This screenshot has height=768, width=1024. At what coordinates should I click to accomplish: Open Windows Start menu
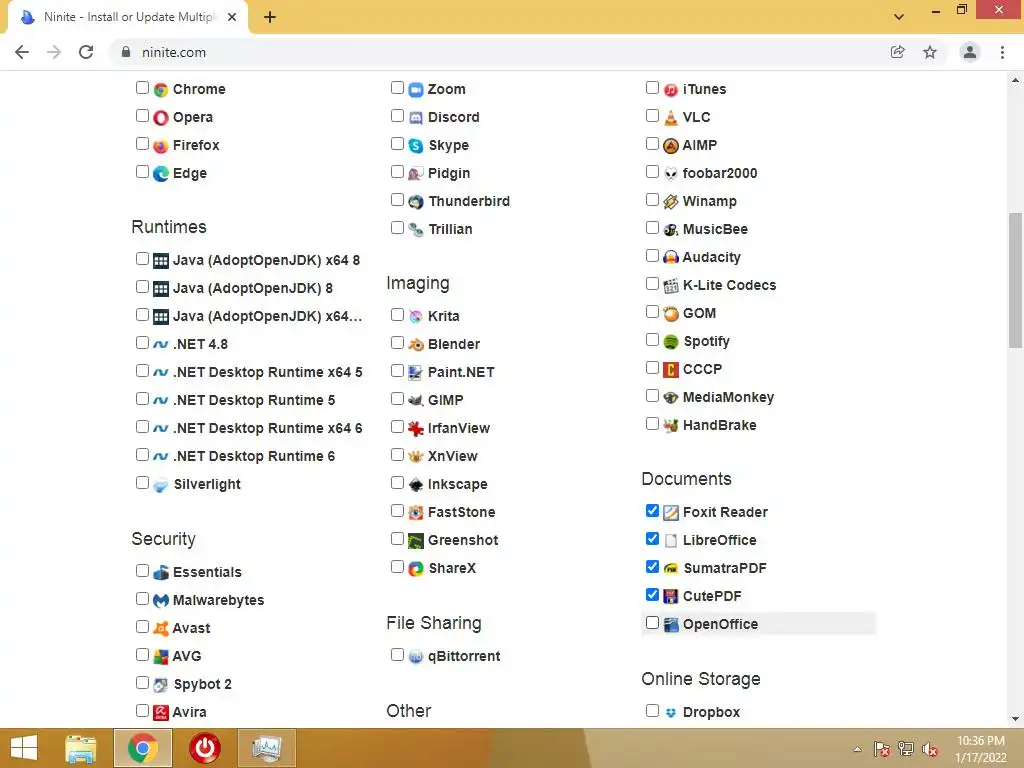(x=24, y=748)
